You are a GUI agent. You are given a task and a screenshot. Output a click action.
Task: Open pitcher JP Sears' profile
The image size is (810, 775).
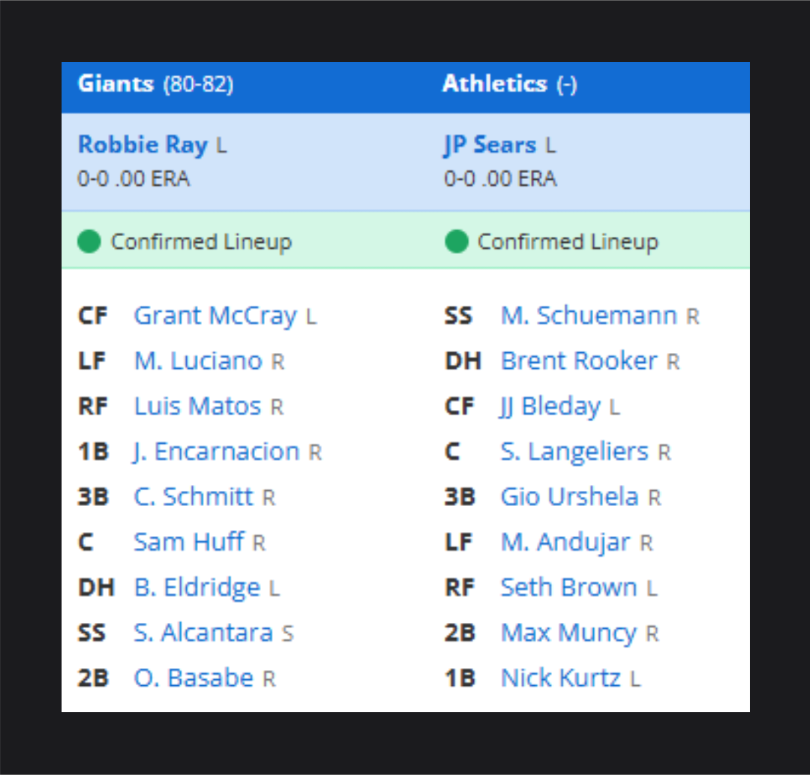click(490, 145)
